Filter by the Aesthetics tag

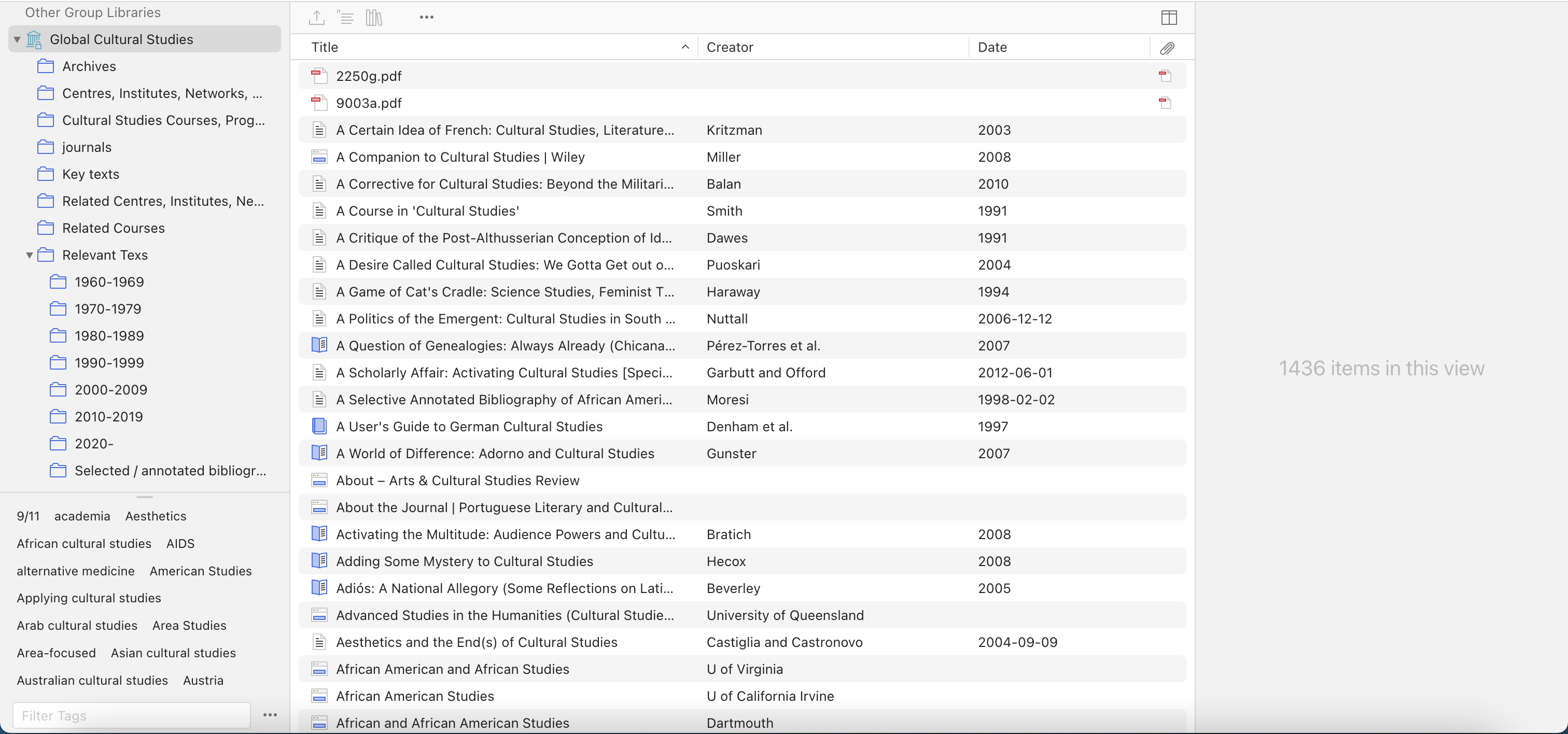[x=155, y=516]
